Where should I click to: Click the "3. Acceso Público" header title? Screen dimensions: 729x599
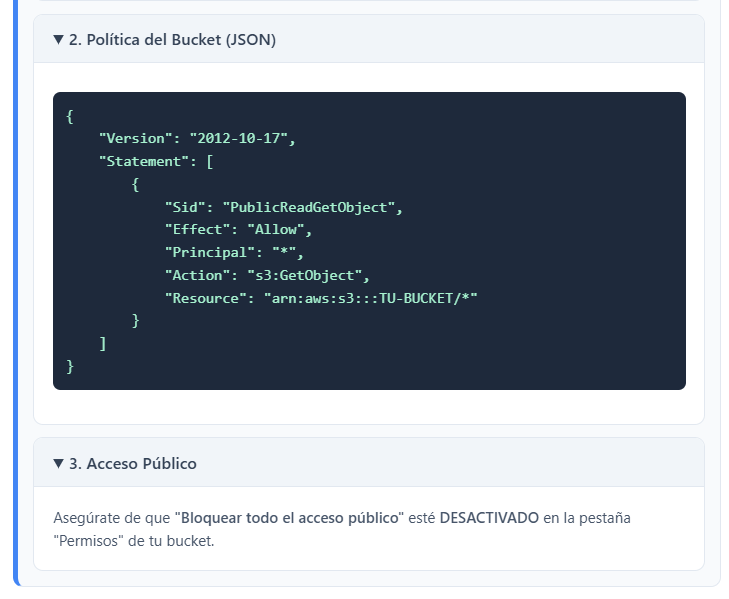pyautogui.click(x=132, y=464)
